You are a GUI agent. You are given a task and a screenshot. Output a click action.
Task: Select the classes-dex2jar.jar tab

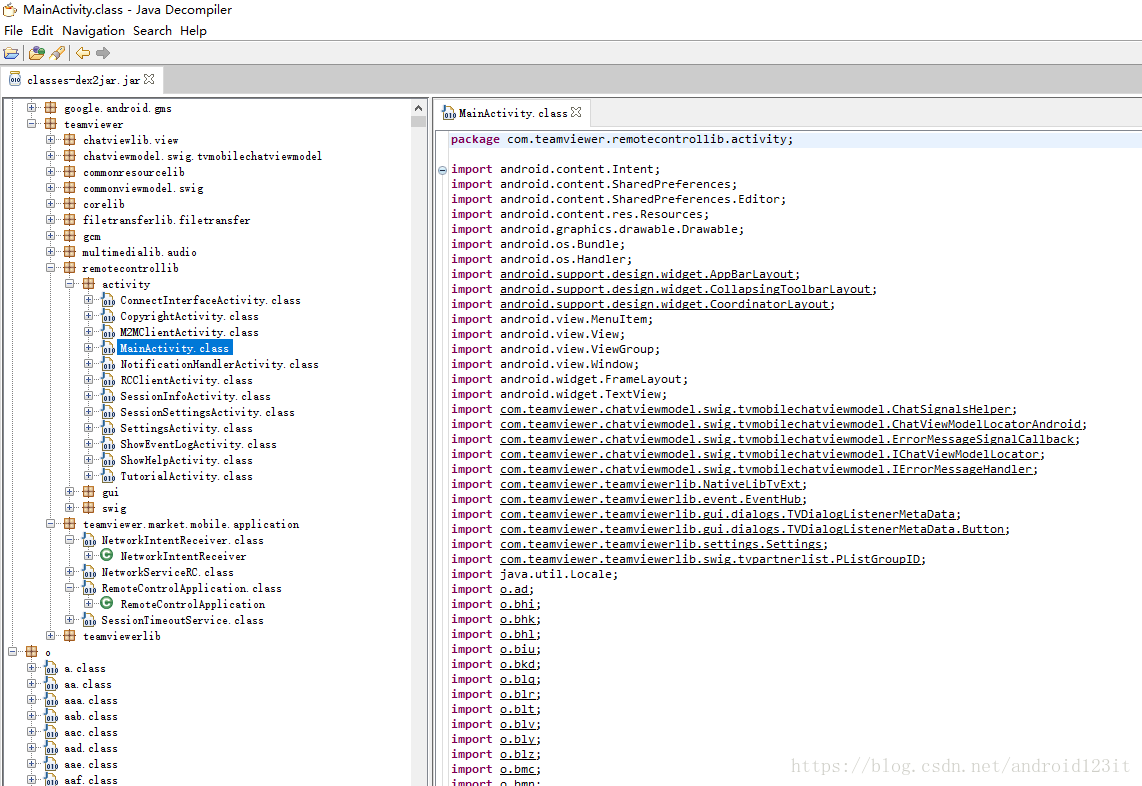tap(82, 80)
